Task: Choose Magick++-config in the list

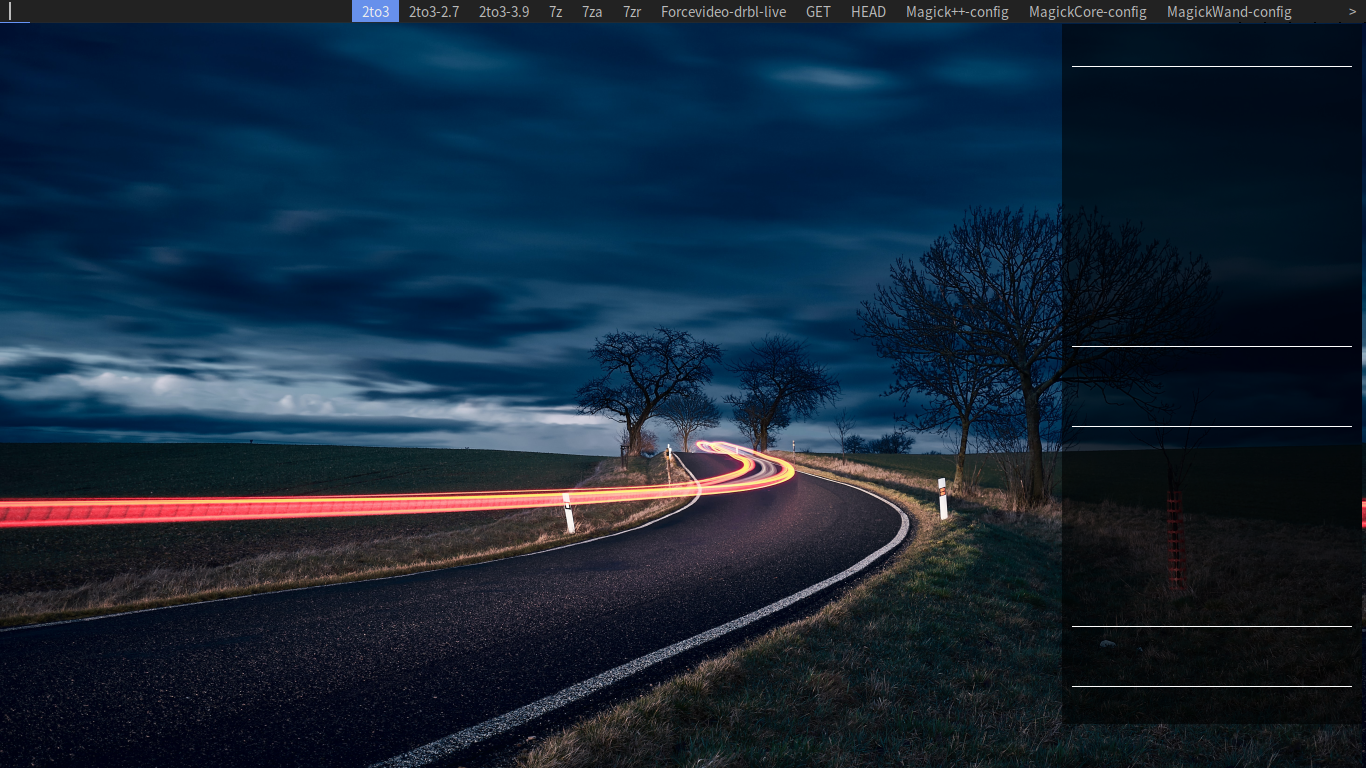Action: pyautogui.click(x=957, y=12)
